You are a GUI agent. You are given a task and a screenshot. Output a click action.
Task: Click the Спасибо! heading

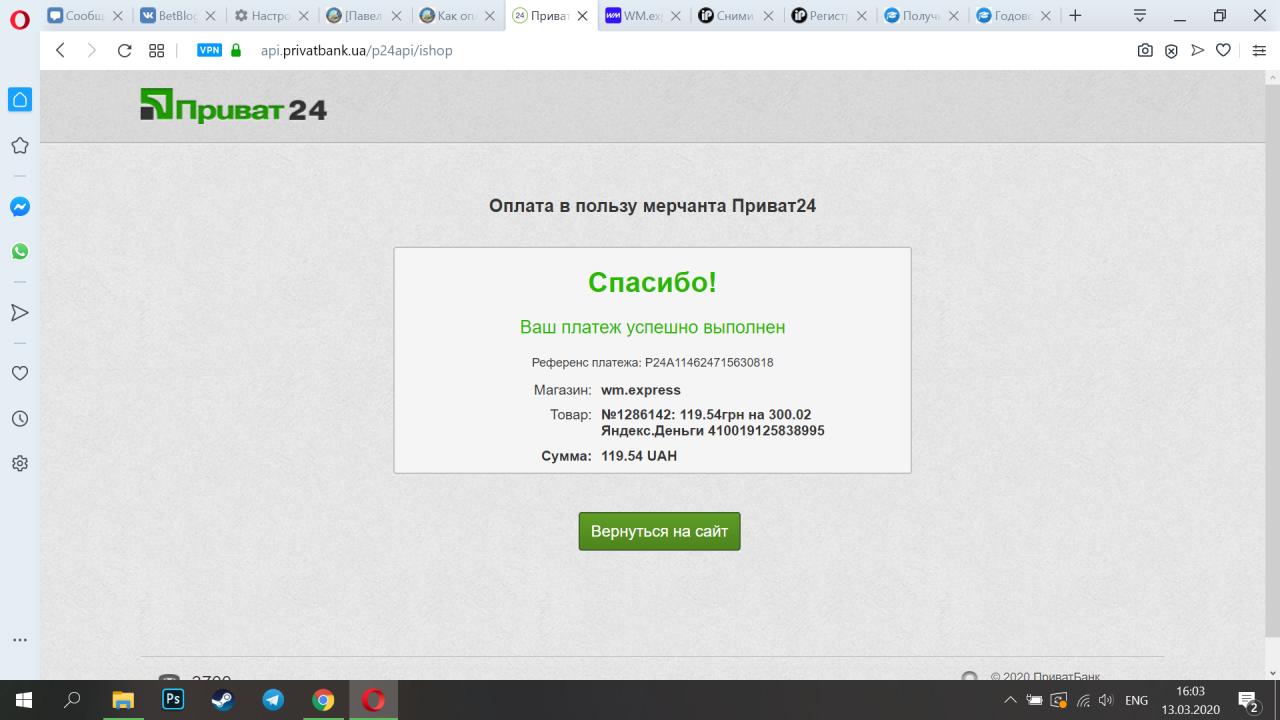pyautogui.click(x=652, y=283)
